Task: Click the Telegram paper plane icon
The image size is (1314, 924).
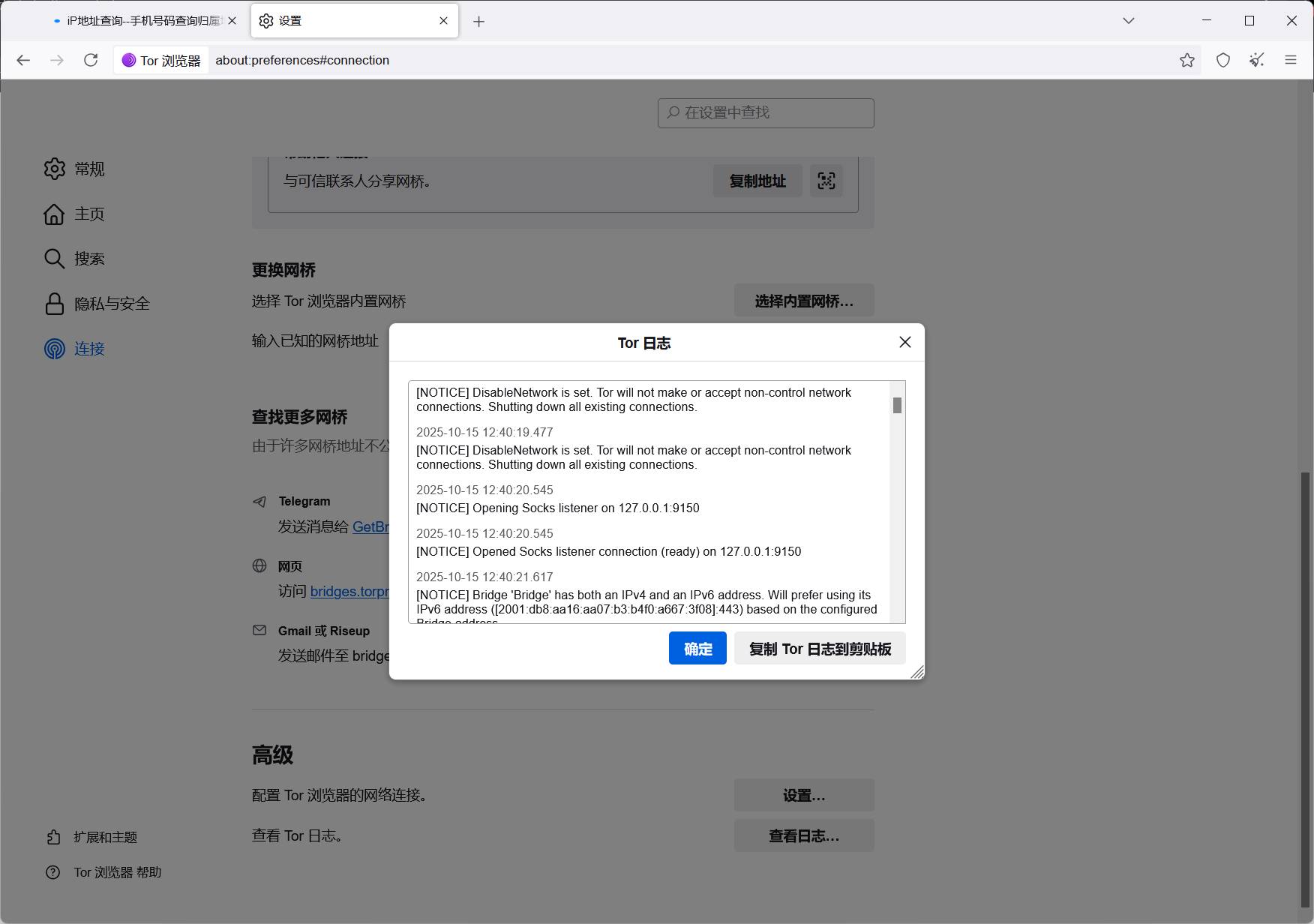Action: coord(259,501)
